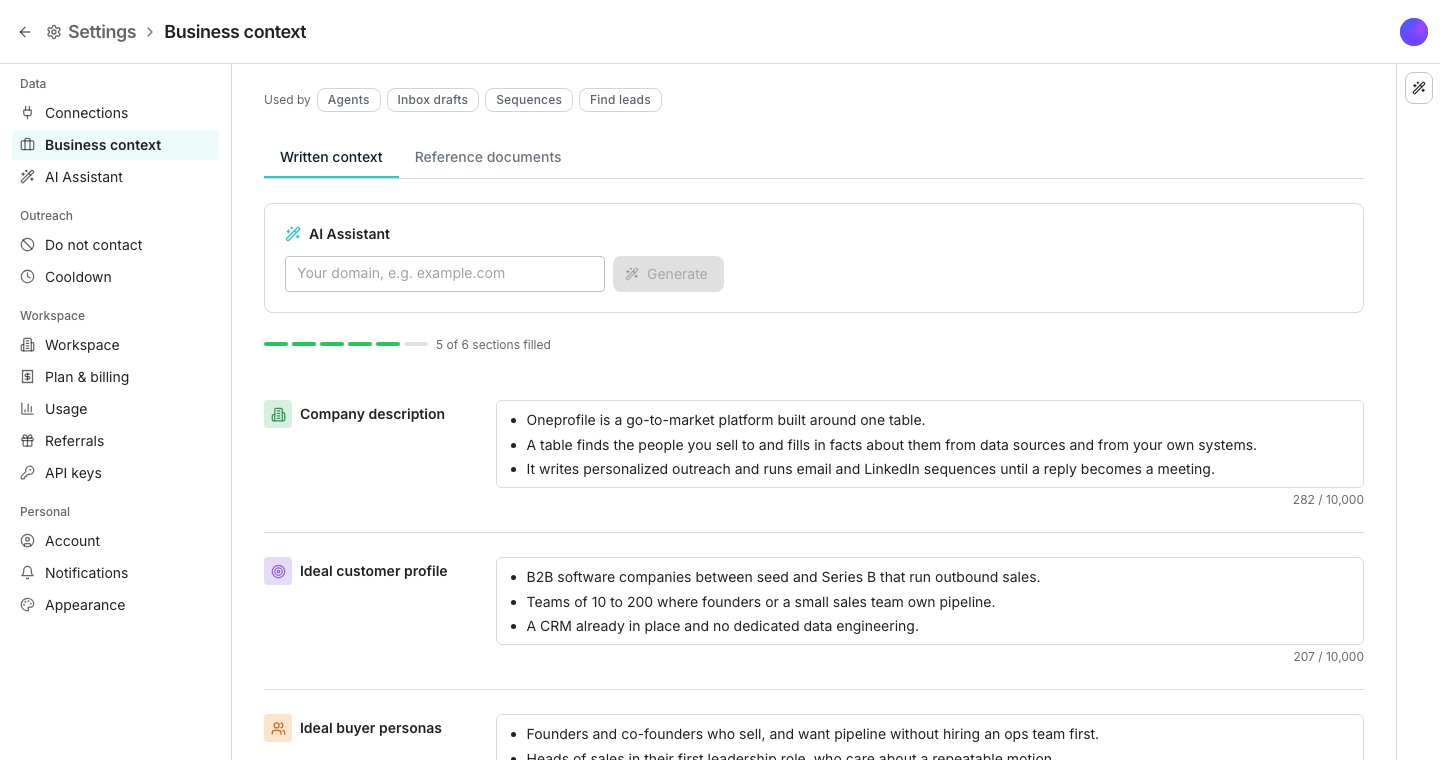This screenshot has height=760, width=1440.
Task: Click the Plan & billing receipt icon
Action: click(x=27, y=377)
